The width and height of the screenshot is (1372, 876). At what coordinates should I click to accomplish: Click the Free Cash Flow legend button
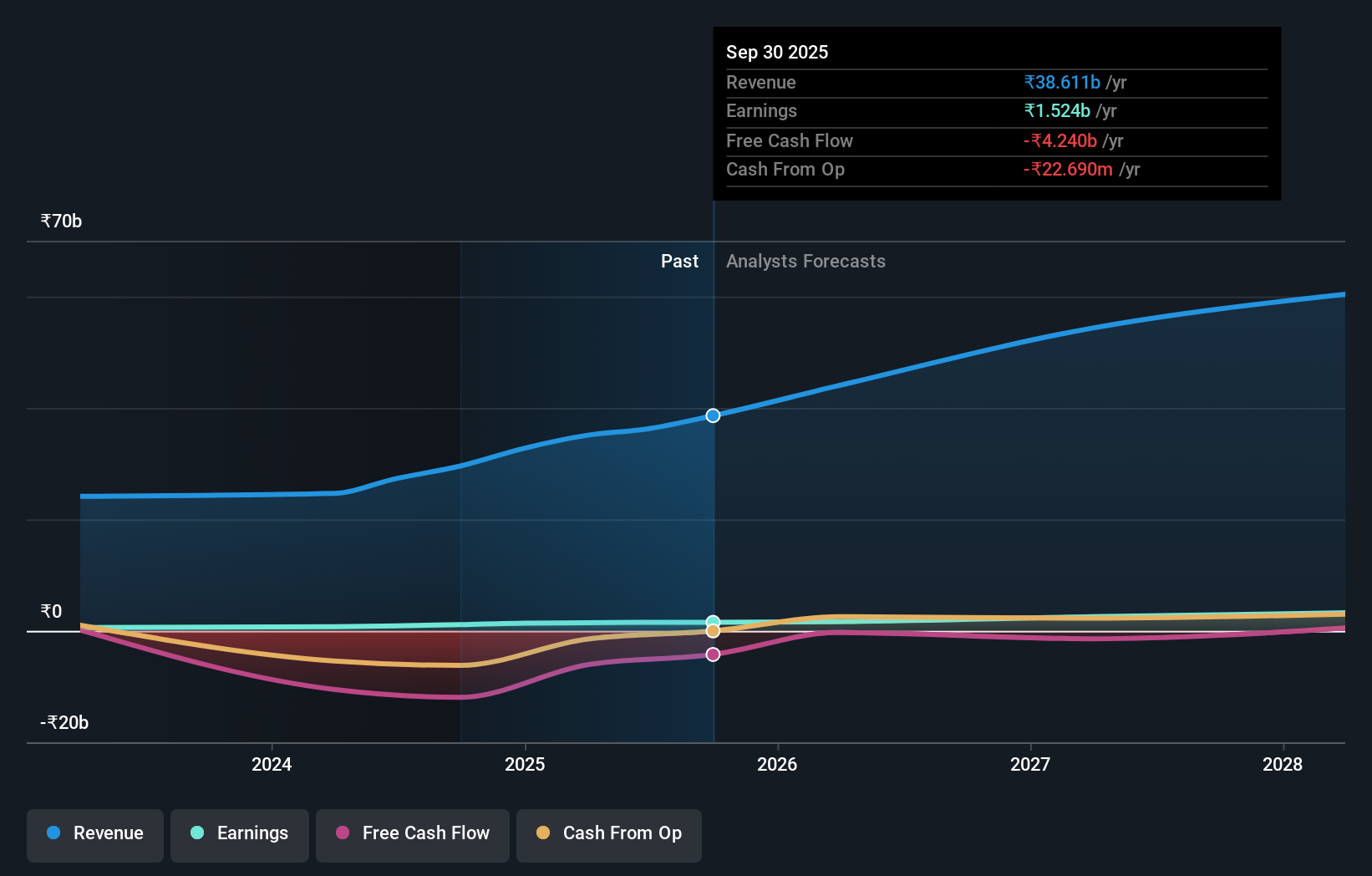click(412, 835)
